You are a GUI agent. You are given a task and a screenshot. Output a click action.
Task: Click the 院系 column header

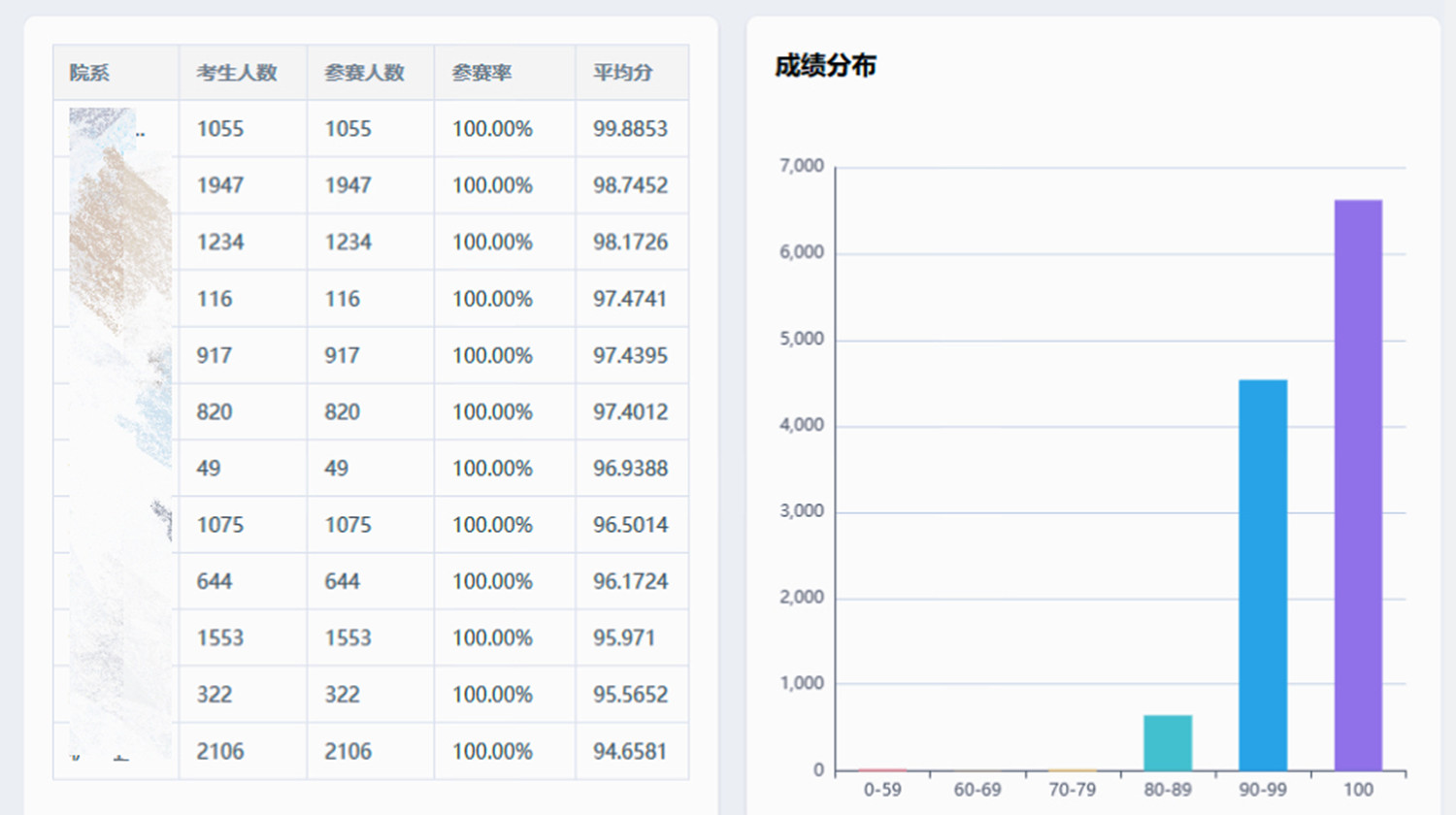pyautogui.click(x=89, y=73)
